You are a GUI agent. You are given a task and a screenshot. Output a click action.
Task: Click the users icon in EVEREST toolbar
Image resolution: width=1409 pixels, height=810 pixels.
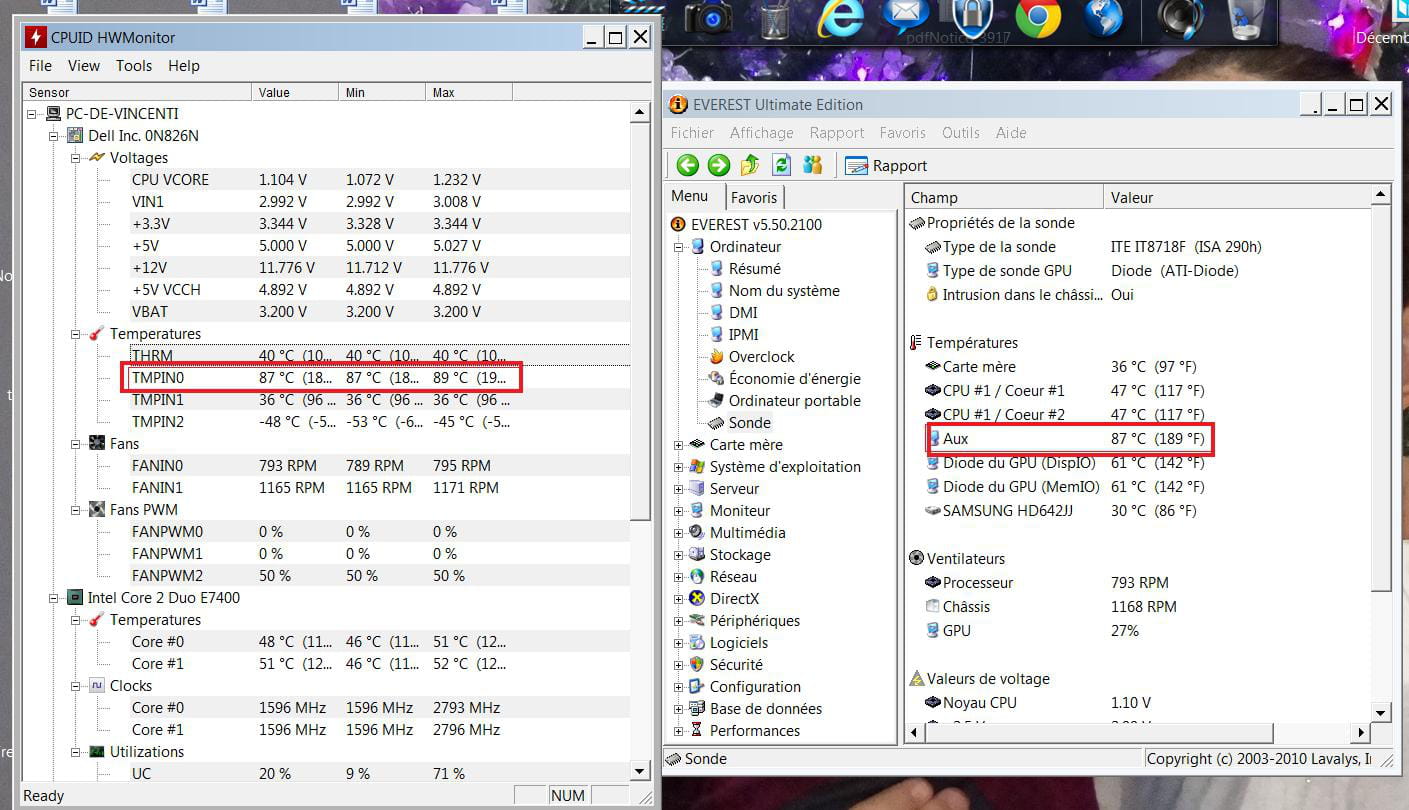click(x=813, y=165)
